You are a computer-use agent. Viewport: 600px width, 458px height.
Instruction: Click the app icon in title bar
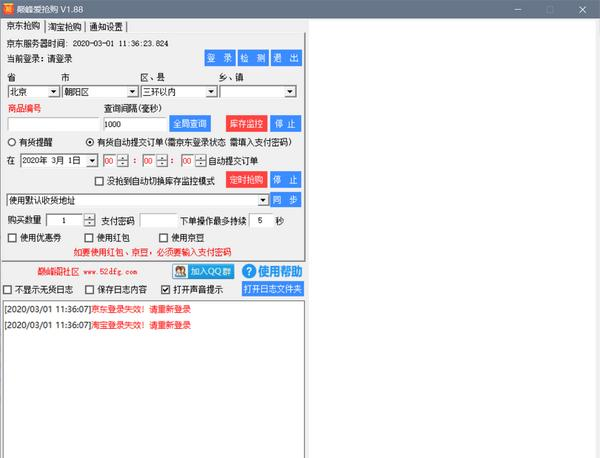click(x=8, y=8)
